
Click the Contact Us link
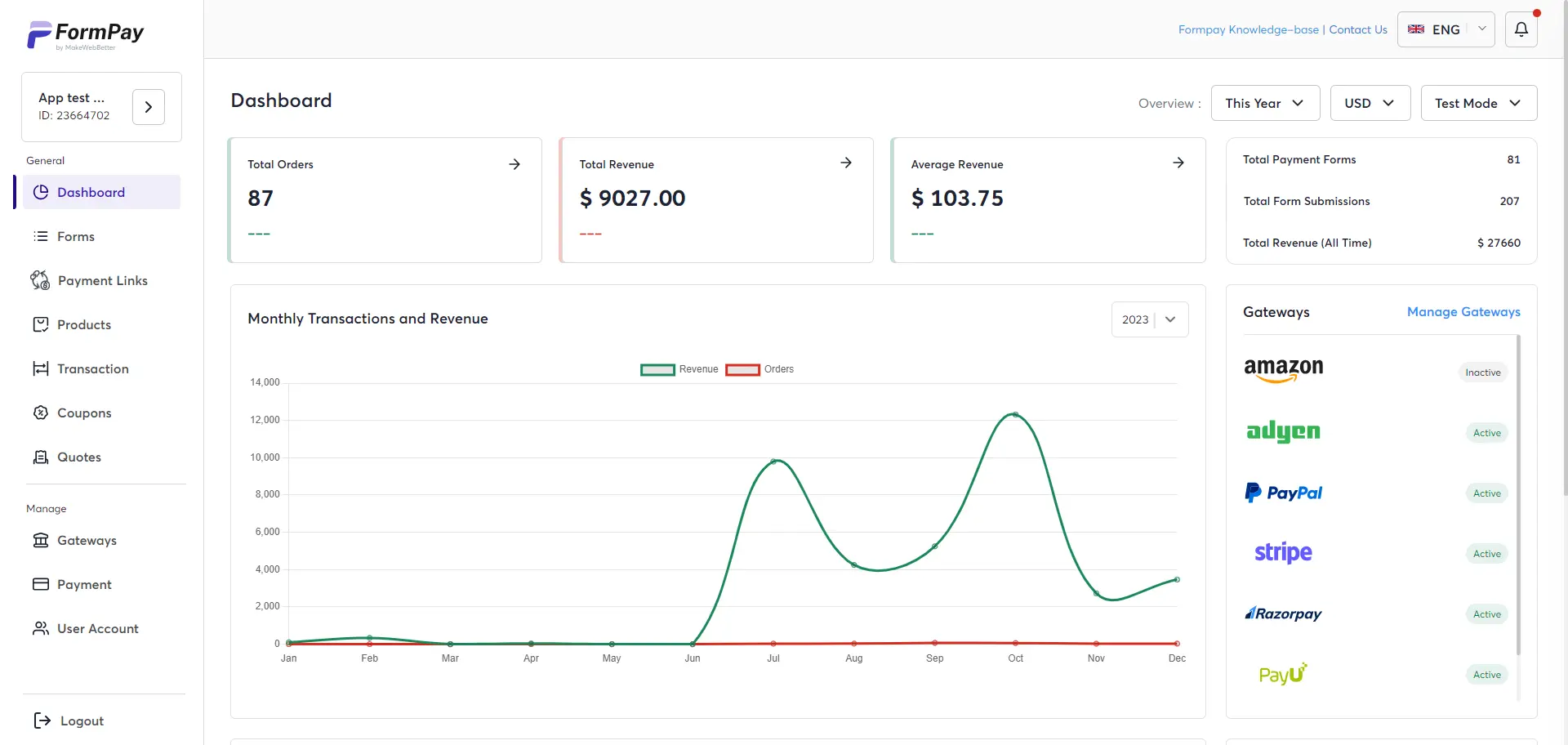pos(1358,29)
